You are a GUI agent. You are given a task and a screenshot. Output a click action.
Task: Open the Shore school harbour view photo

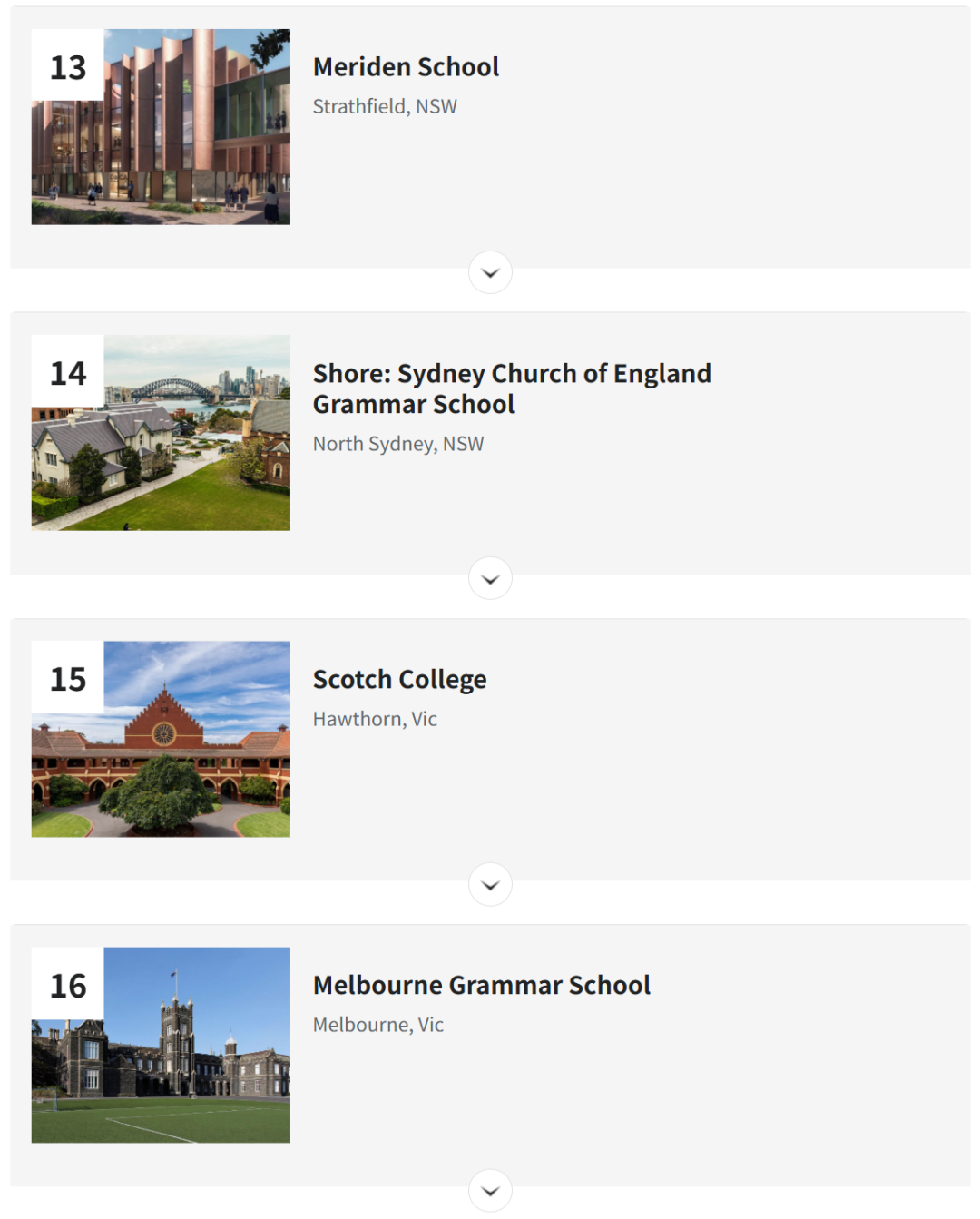pyautogui.click(x=161, y=433)
